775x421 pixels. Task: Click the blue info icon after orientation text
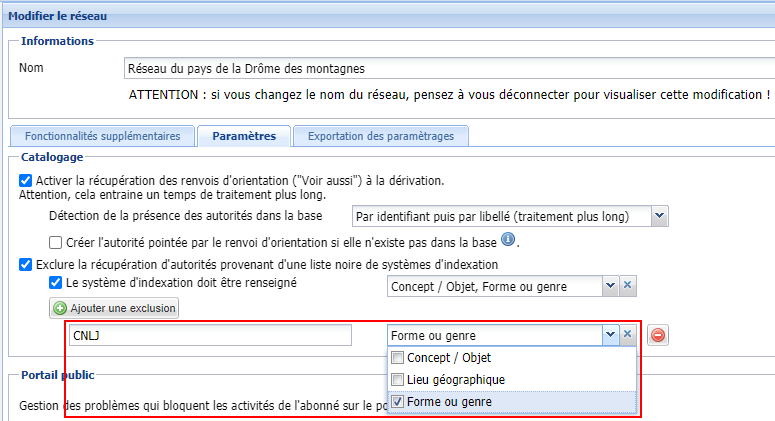tap(508, 240)
